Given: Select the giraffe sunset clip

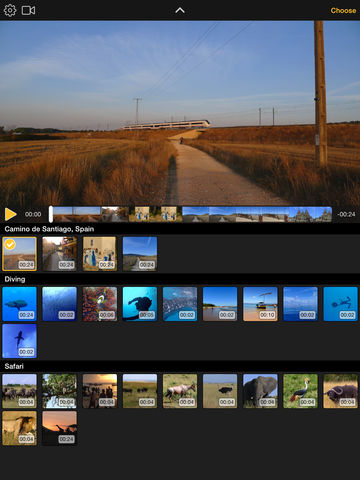Looking at the screenshot, I should (60, 428).
